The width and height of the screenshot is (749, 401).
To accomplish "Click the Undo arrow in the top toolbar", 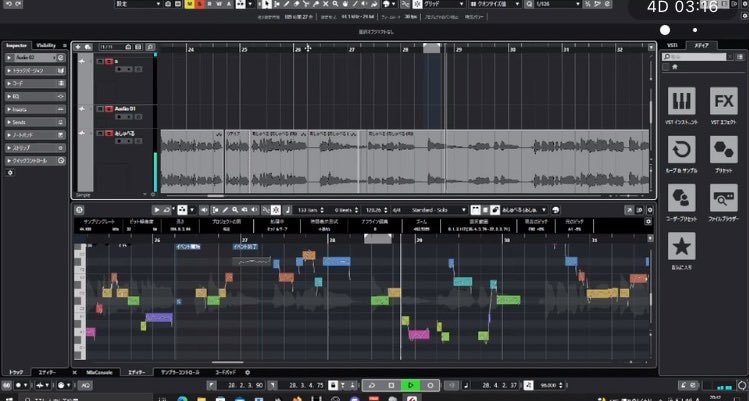I will tap(7, 4).
